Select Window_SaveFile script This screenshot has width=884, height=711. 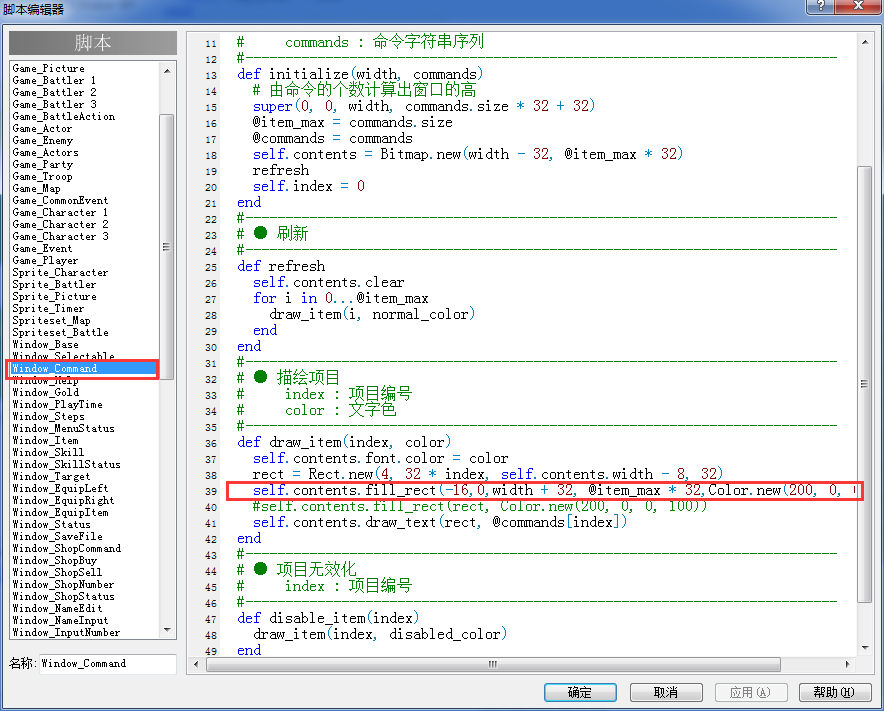click(x=58, y=536)
